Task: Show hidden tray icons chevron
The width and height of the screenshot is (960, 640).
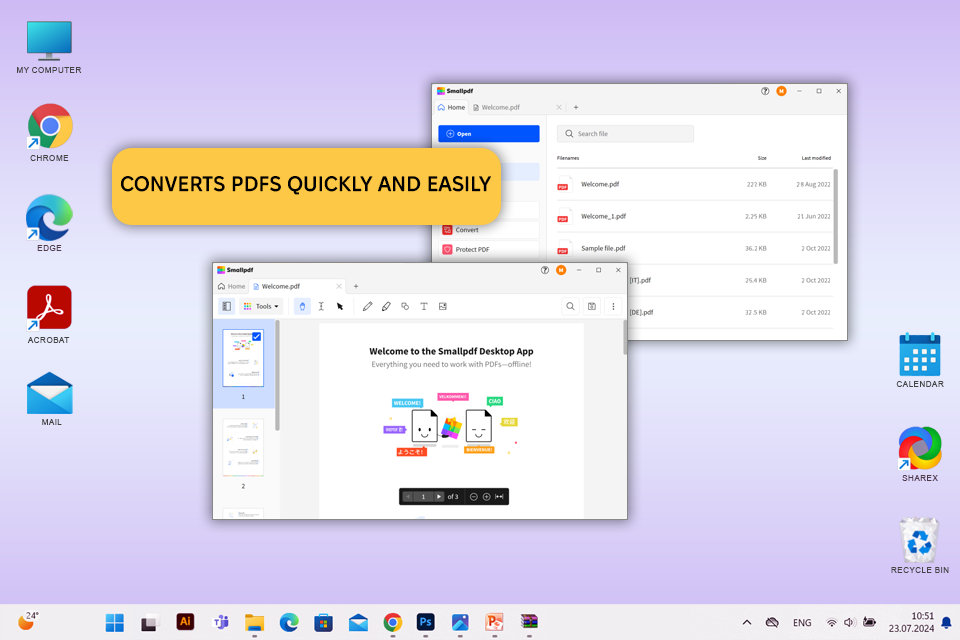Action: [x=746, y=623]
